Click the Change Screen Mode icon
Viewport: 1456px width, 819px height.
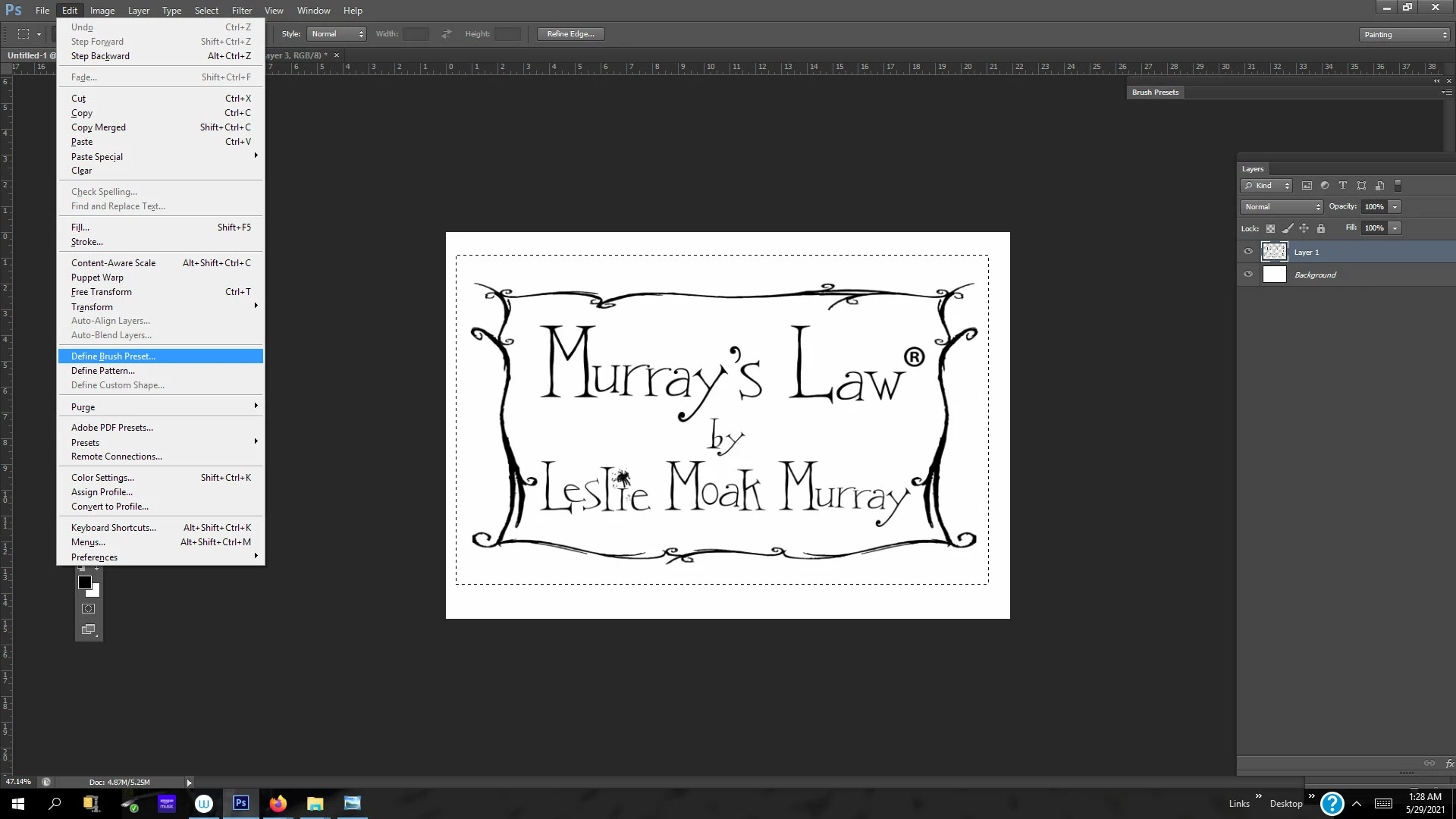89,629
